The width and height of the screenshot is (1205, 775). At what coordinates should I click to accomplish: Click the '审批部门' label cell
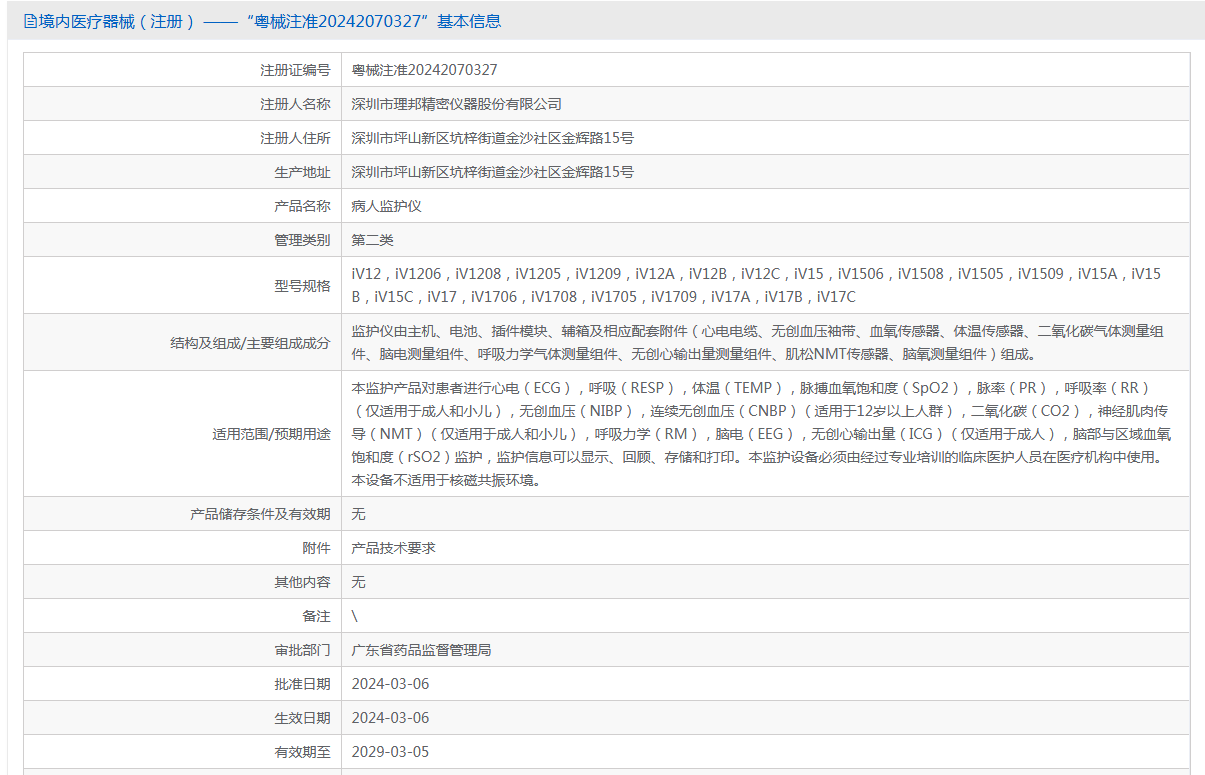[183, 650]
